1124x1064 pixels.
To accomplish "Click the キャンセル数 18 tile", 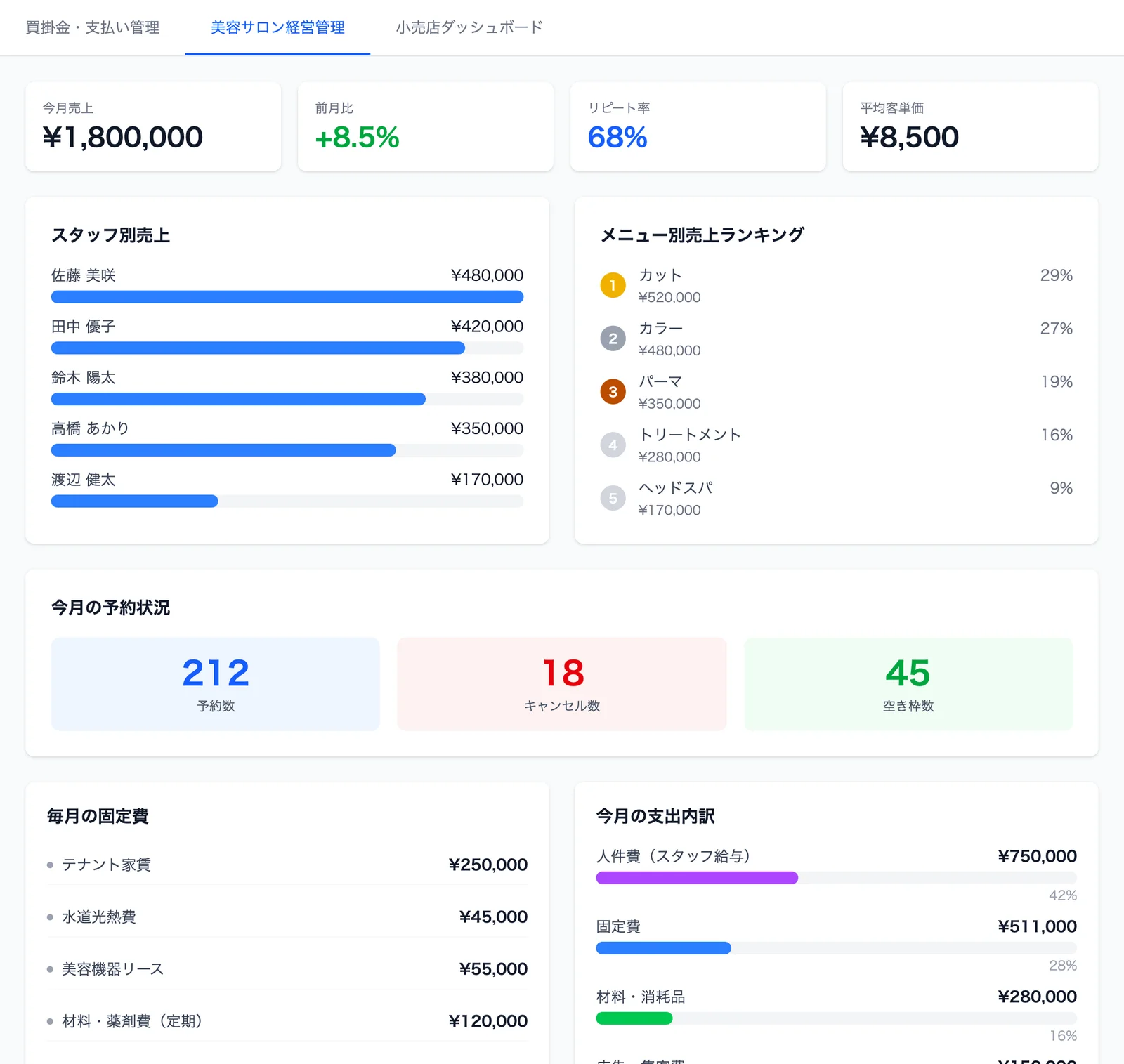I will [x=562, y=684].
